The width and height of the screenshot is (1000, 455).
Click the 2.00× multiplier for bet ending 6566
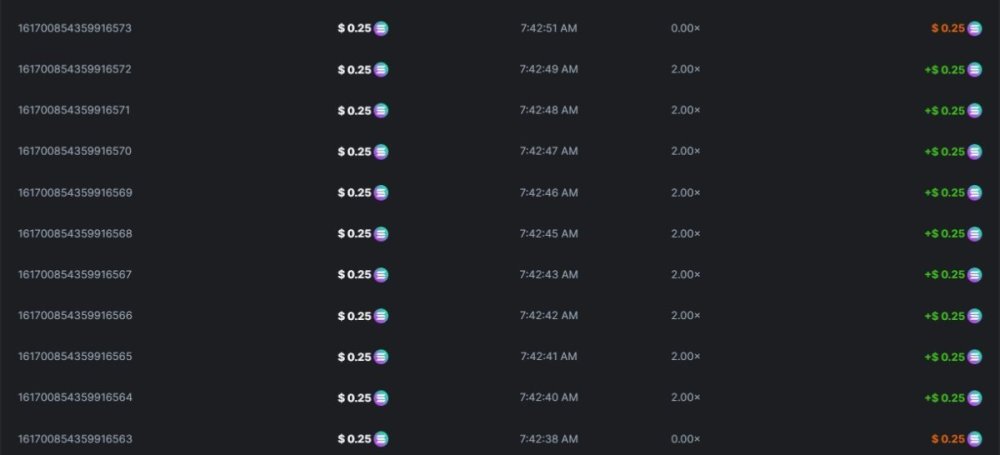(x=685, y=315)
